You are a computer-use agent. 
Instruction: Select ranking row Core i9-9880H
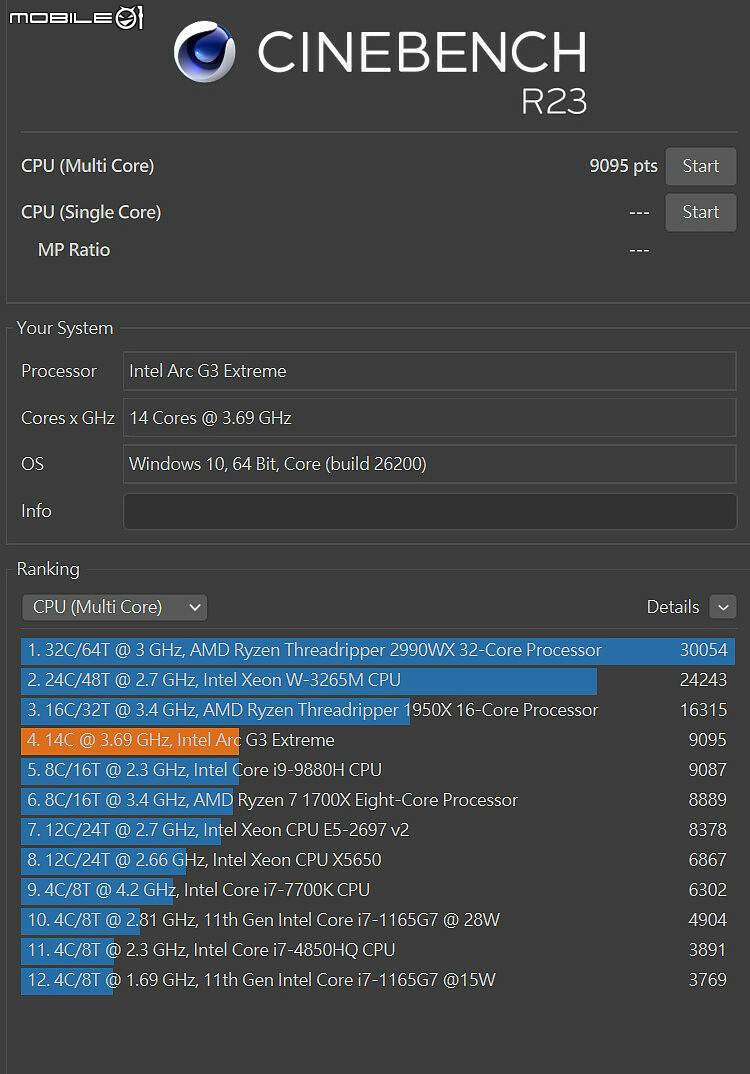[x=378, y=770]
